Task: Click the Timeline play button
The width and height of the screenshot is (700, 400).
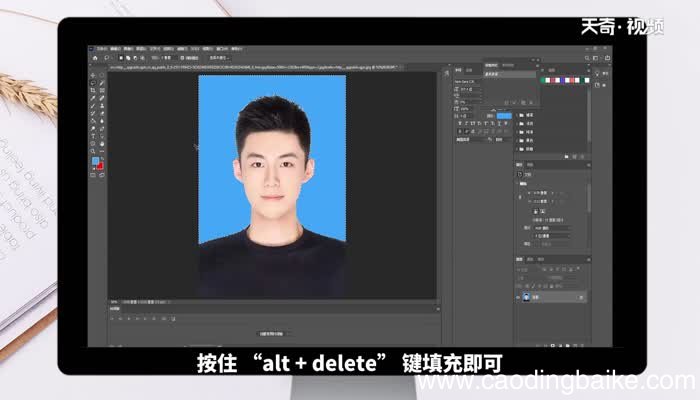Action: coord(129,319)
